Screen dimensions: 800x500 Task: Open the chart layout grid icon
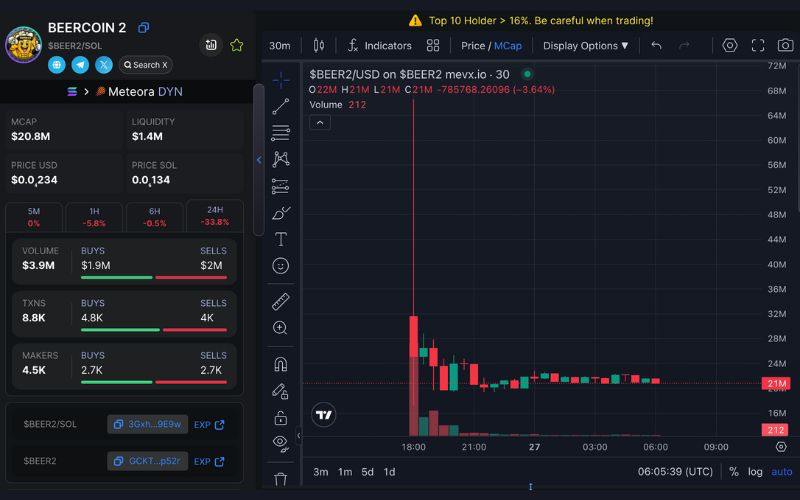pyautogui.click(x=433, y=46)
